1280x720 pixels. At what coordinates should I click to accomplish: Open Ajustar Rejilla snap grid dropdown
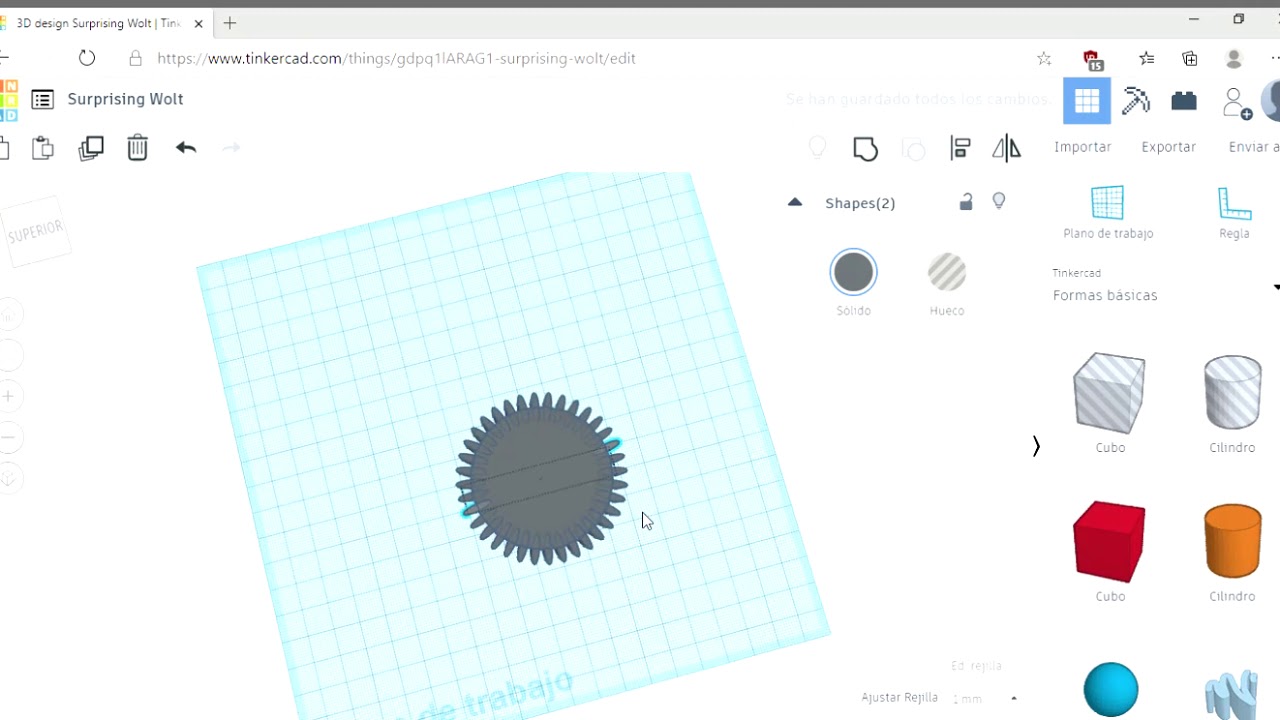pos(984,698)
